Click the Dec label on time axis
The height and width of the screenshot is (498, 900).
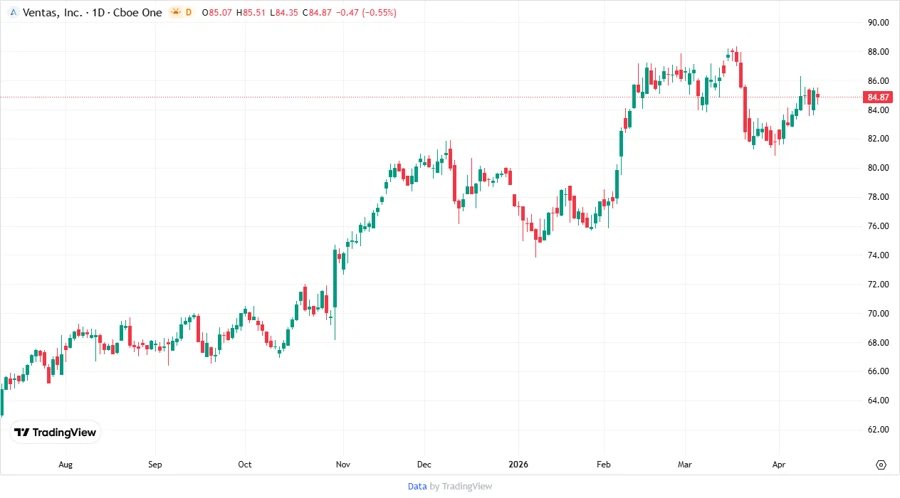424,465
